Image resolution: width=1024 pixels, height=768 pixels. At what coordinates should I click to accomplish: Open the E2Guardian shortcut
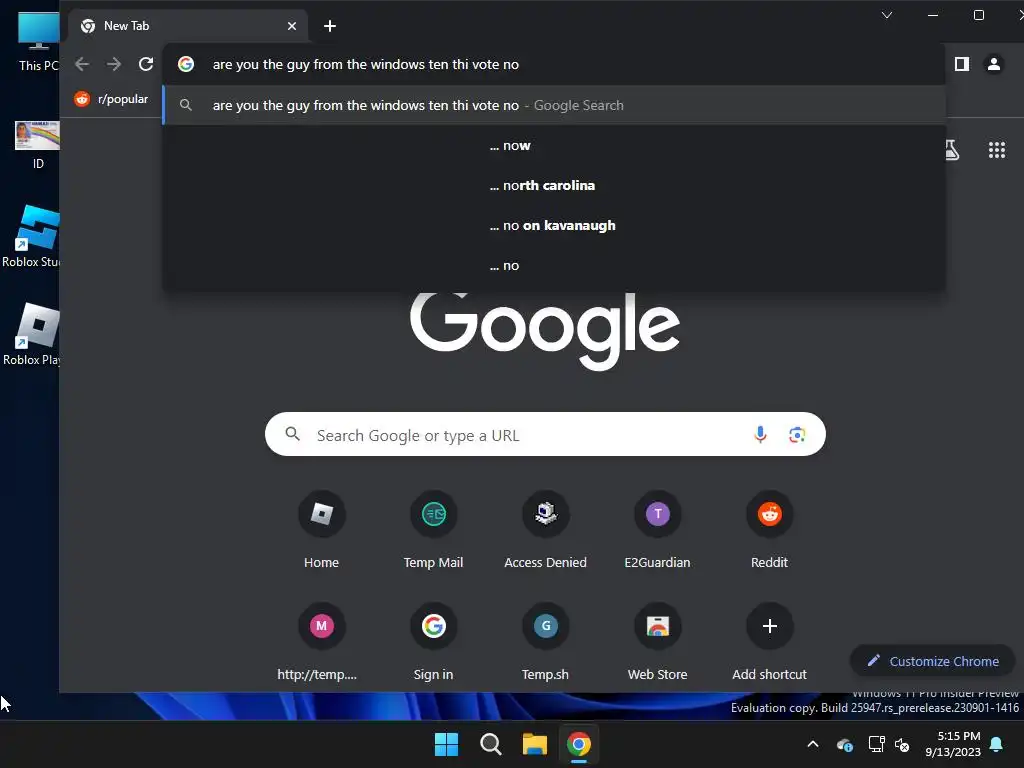(x=658, y=532)
